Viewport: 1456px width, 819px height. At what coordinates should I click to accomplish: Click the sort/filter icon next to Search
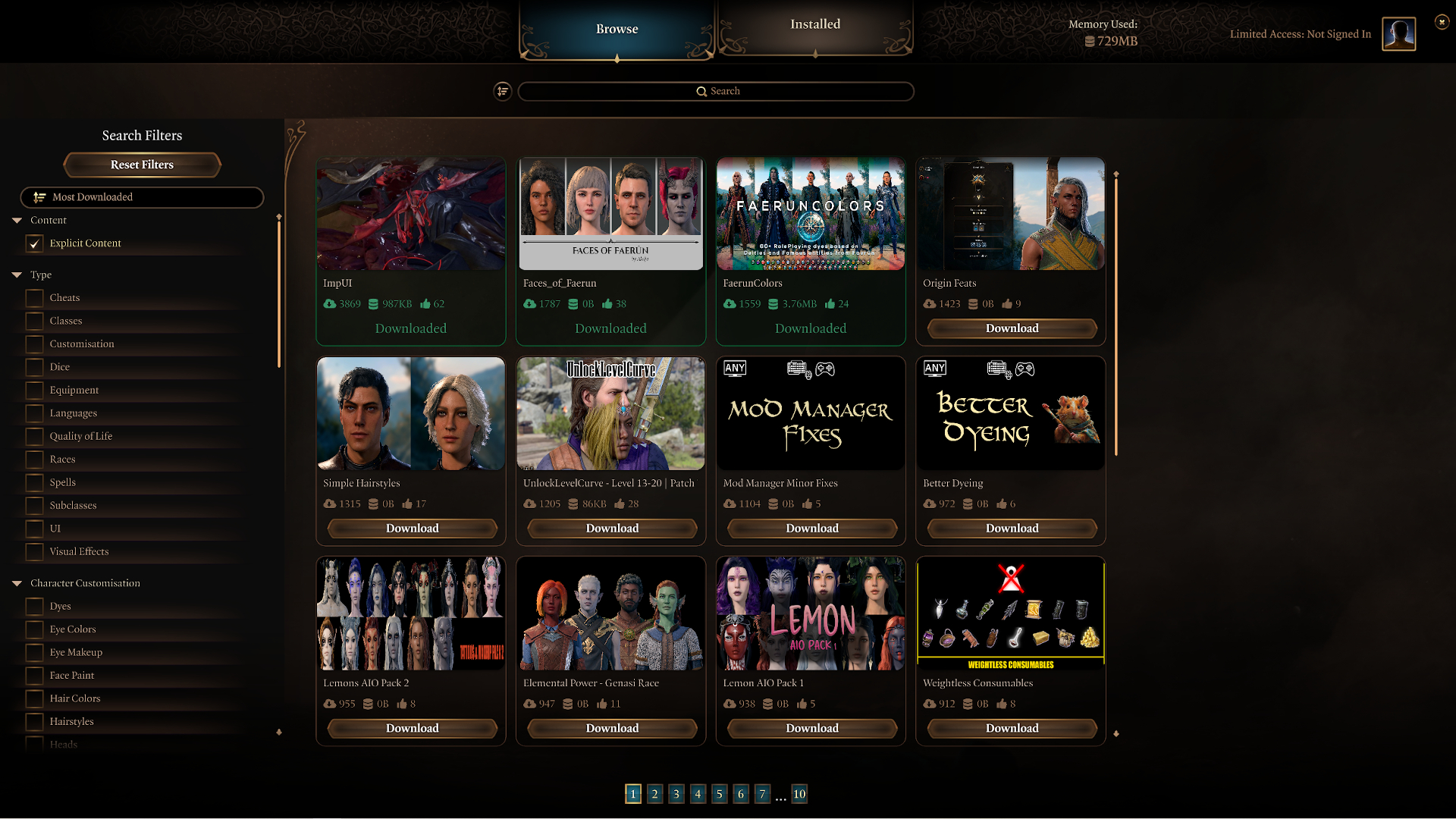click(504, 91)
